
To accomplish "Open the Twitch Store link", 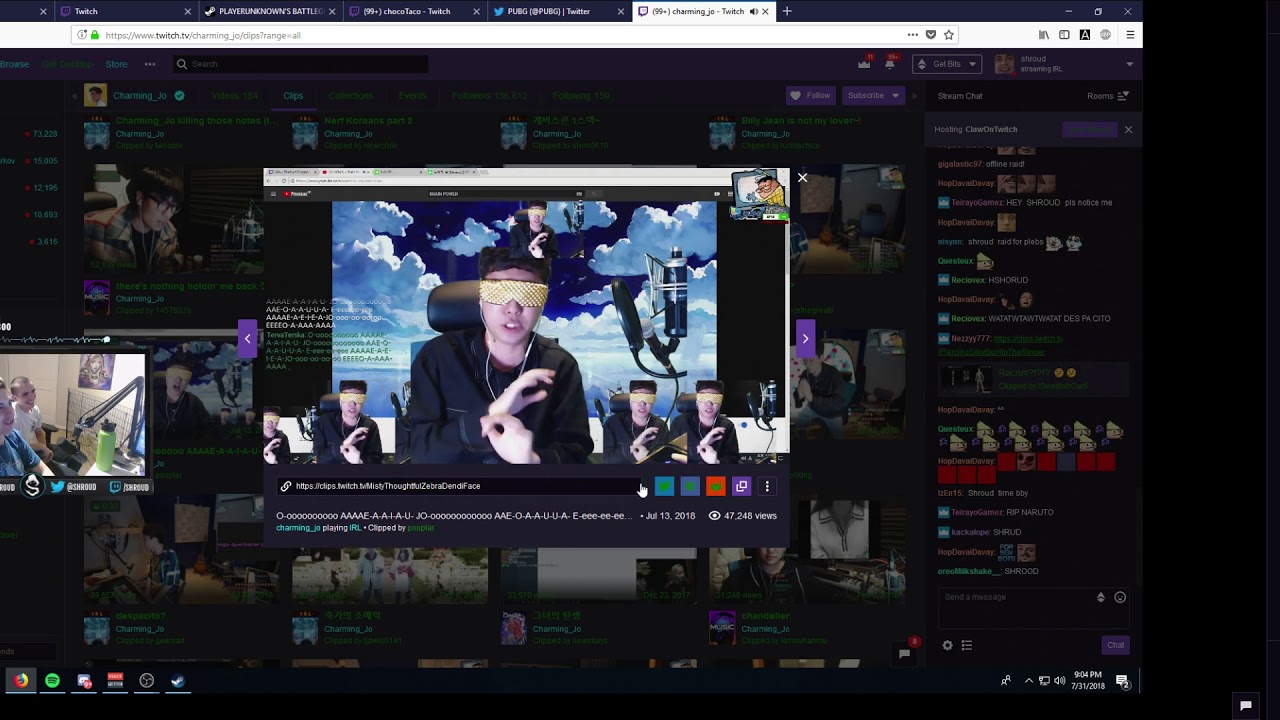I will point(116,64).
